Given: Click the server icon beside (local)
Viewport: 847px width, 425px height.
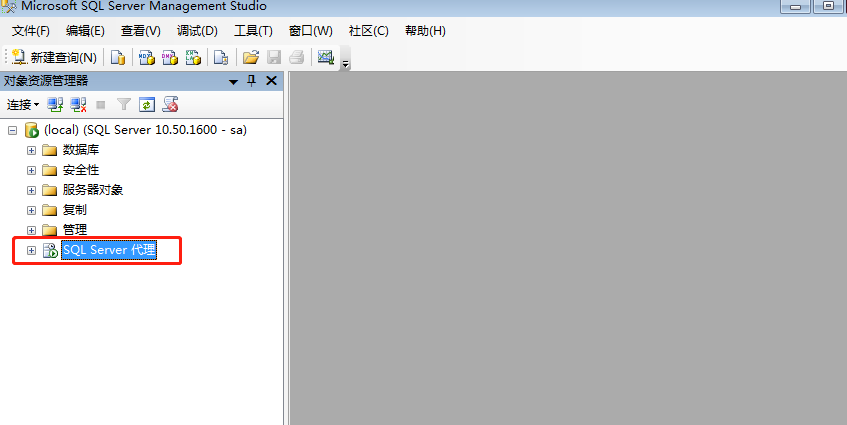Looking at the screenshot, I should click(32, 130).
